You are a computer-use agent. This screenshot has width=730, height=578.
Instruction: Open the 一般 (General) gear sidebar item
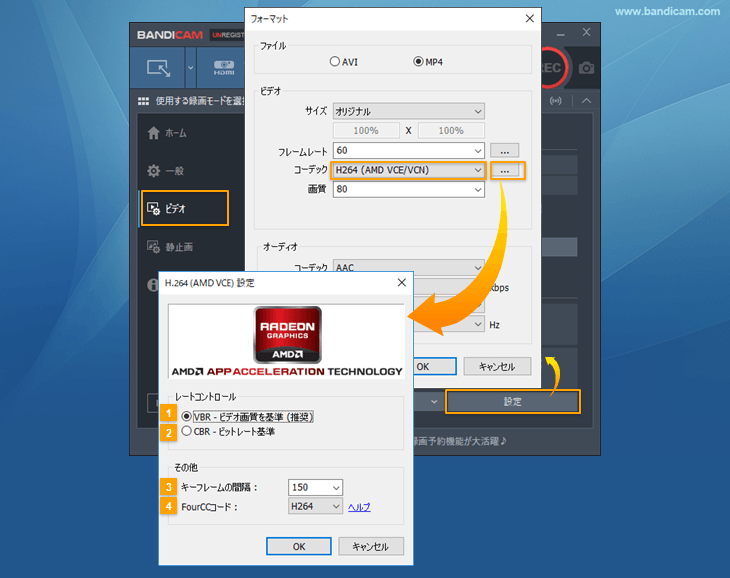(x=166, y=171)
